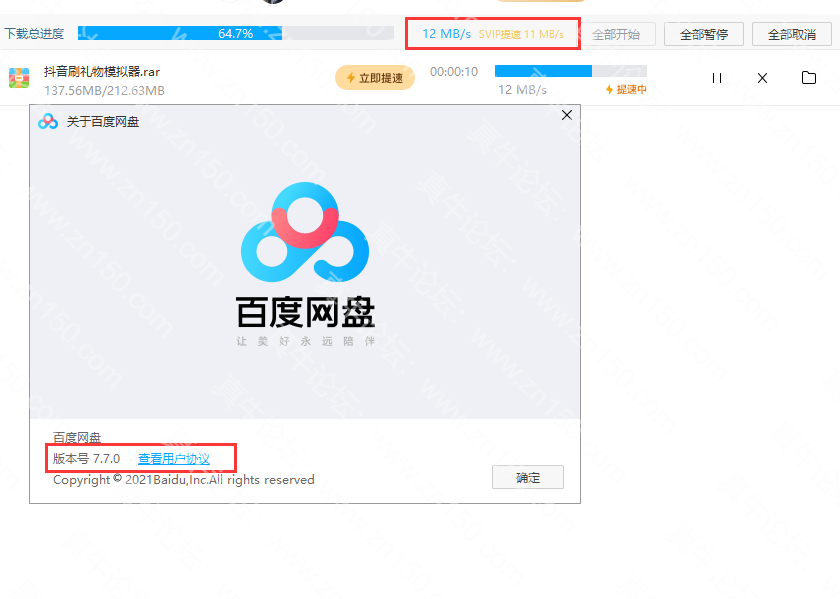Click the 提速中 status label
The image size is (840, 599).
point(626,89)
